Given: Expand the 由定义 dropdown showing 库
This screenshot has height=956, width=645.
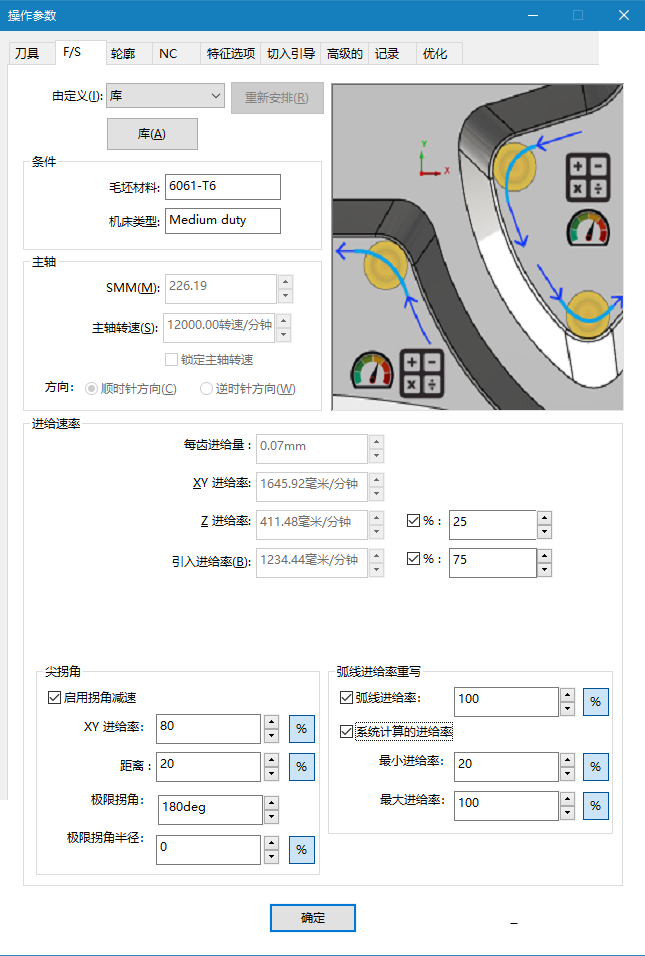Looking at the screenshot, I should point(165,96).
